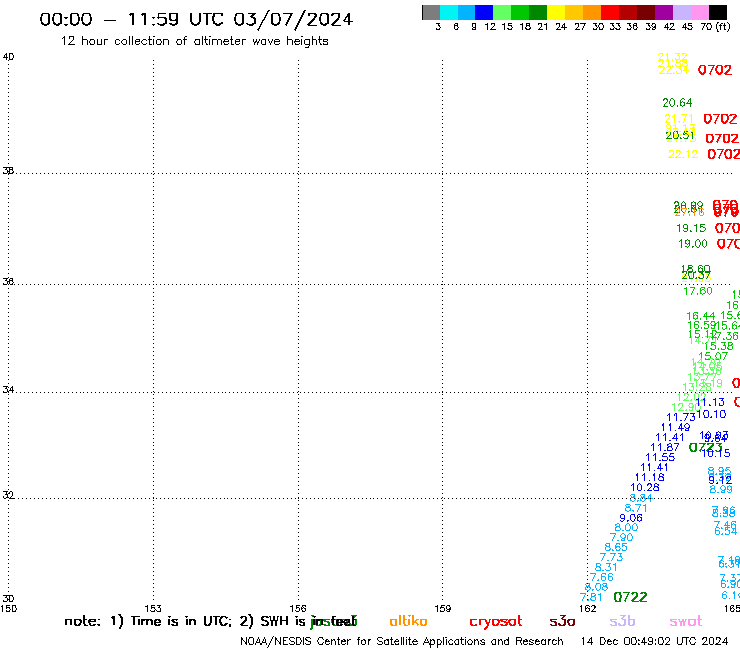Click the title '00:00 – 11:59 UTC 03/07/2024'
The image size is (740, 650).
[x=196, y=19]
